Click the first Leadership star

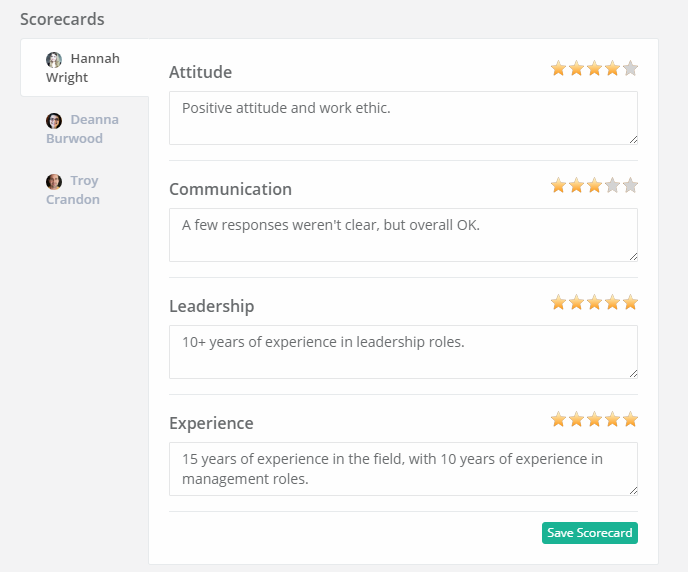[558, 302]
